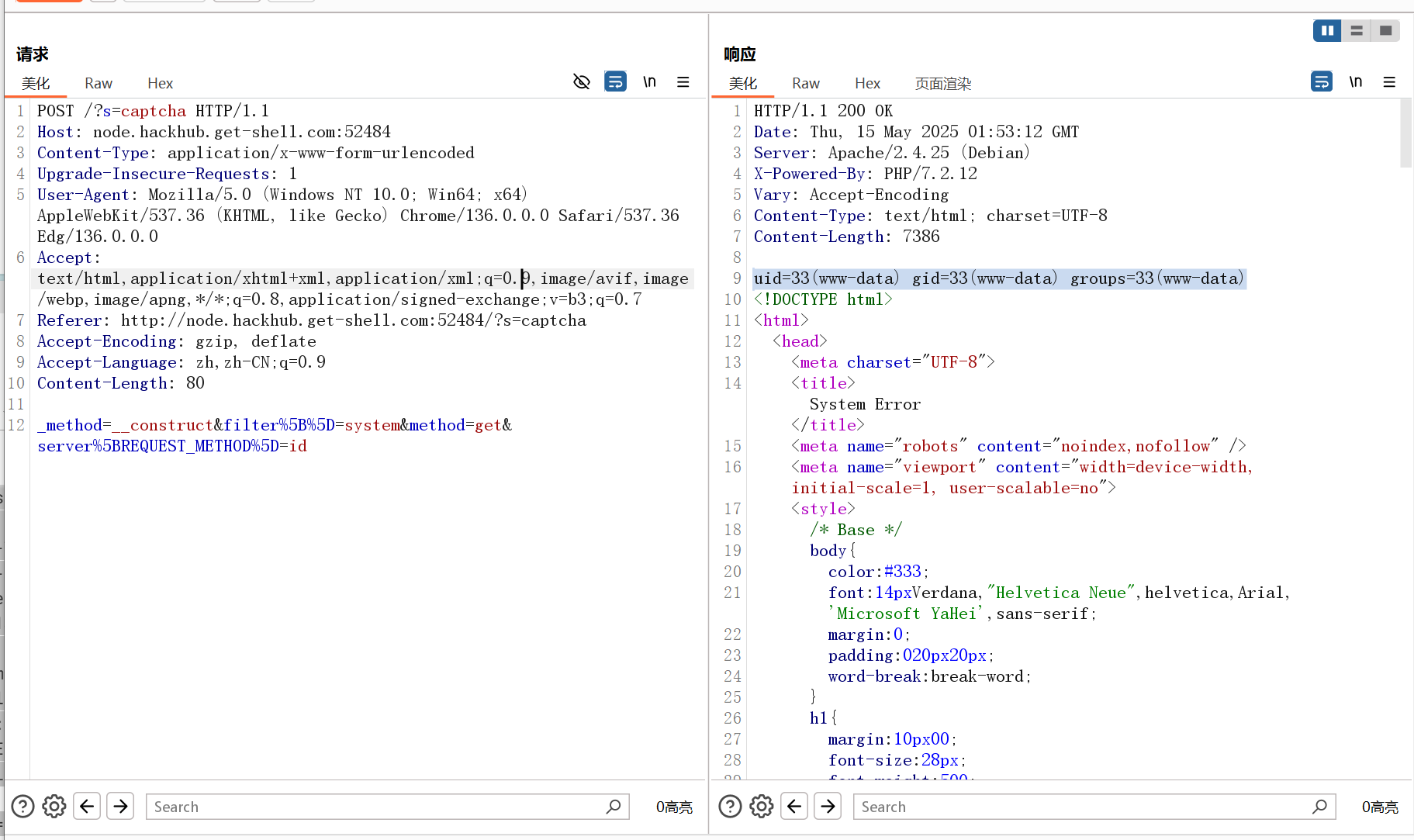This screenshot has width=1414, height=840.
Task: Click the forward arrow below the request editor
Action: (x=120, y=806)
